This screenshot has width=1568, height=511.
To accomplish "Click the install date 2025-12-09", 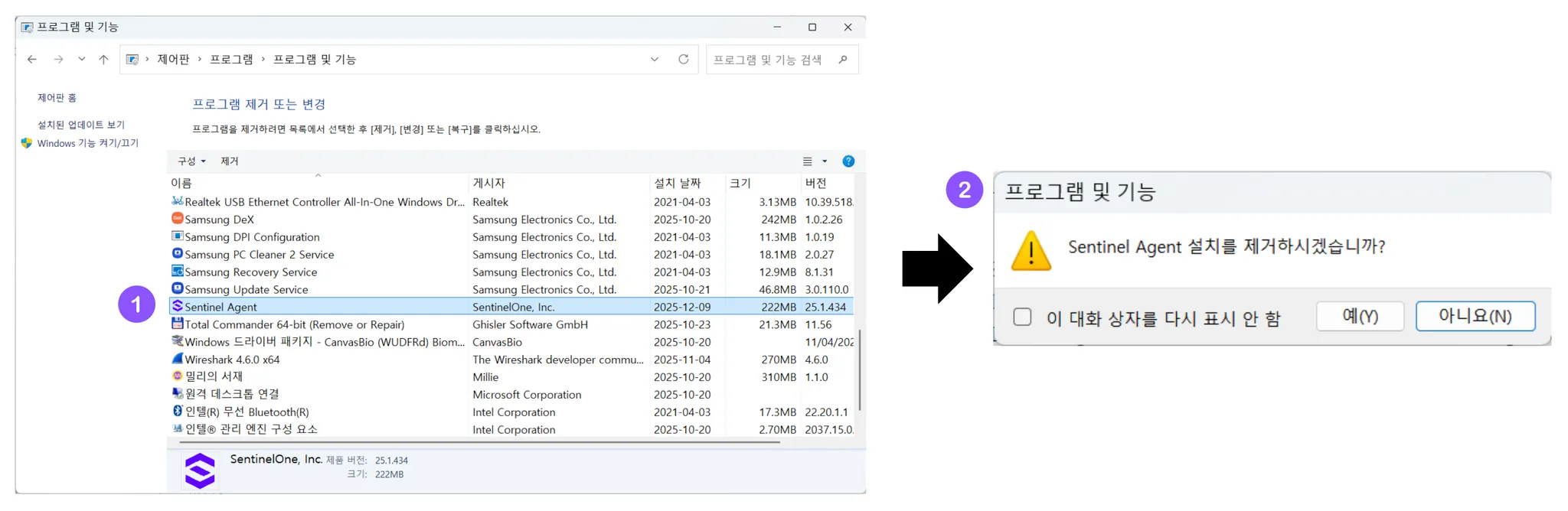I will point(682,307).
